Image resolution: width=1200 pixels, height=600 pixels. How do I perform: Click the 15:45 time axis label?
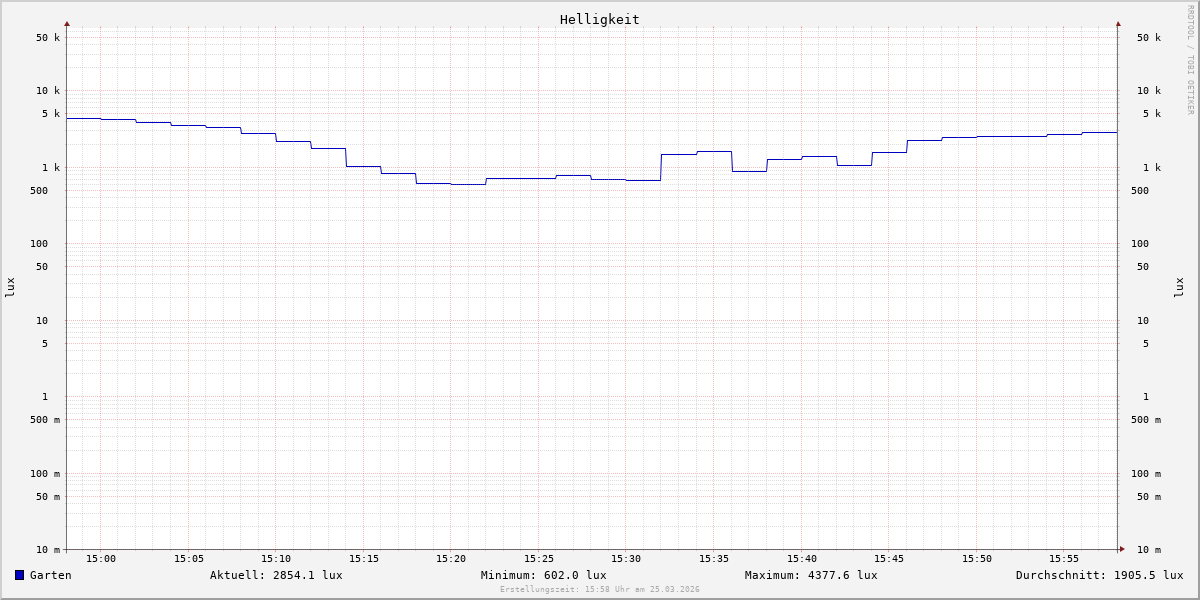click(889, 559)
